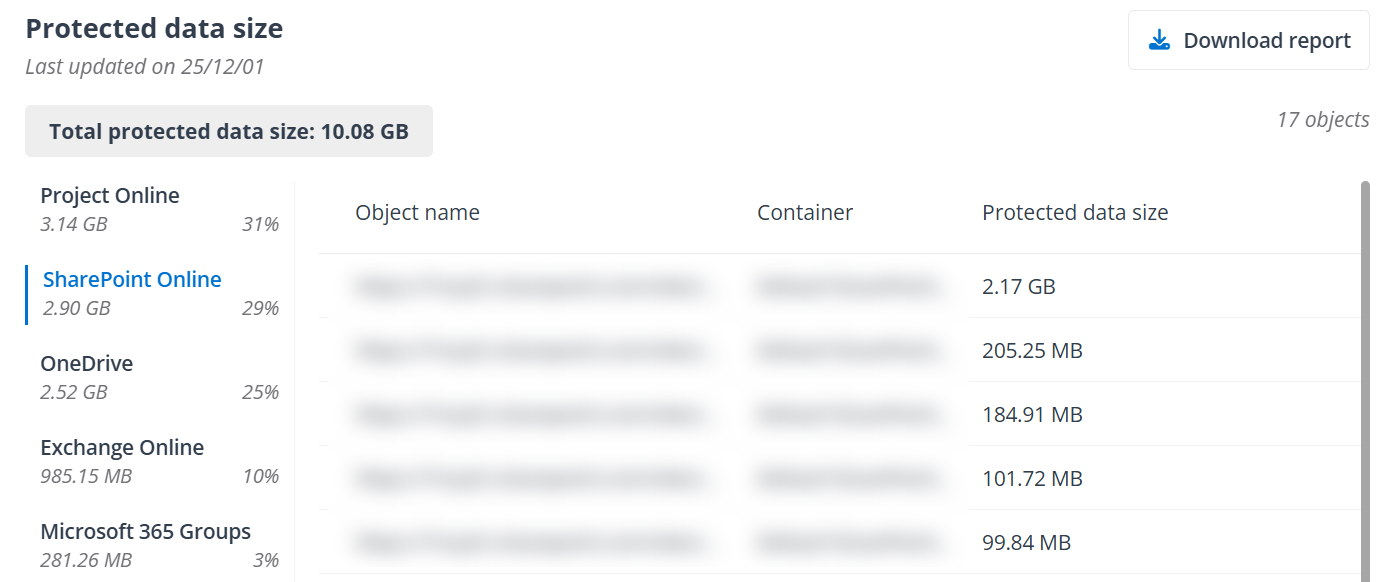
Task: Click the Container column header
Action: [805, 213]
